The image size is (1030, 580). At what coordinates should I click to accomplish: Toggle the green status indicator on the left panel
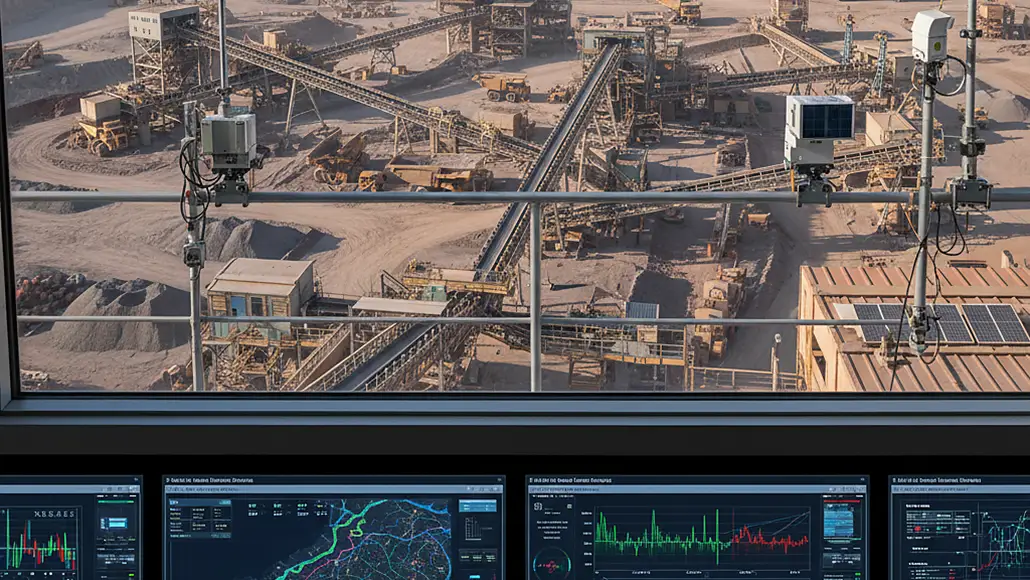(x=118, y=503)
